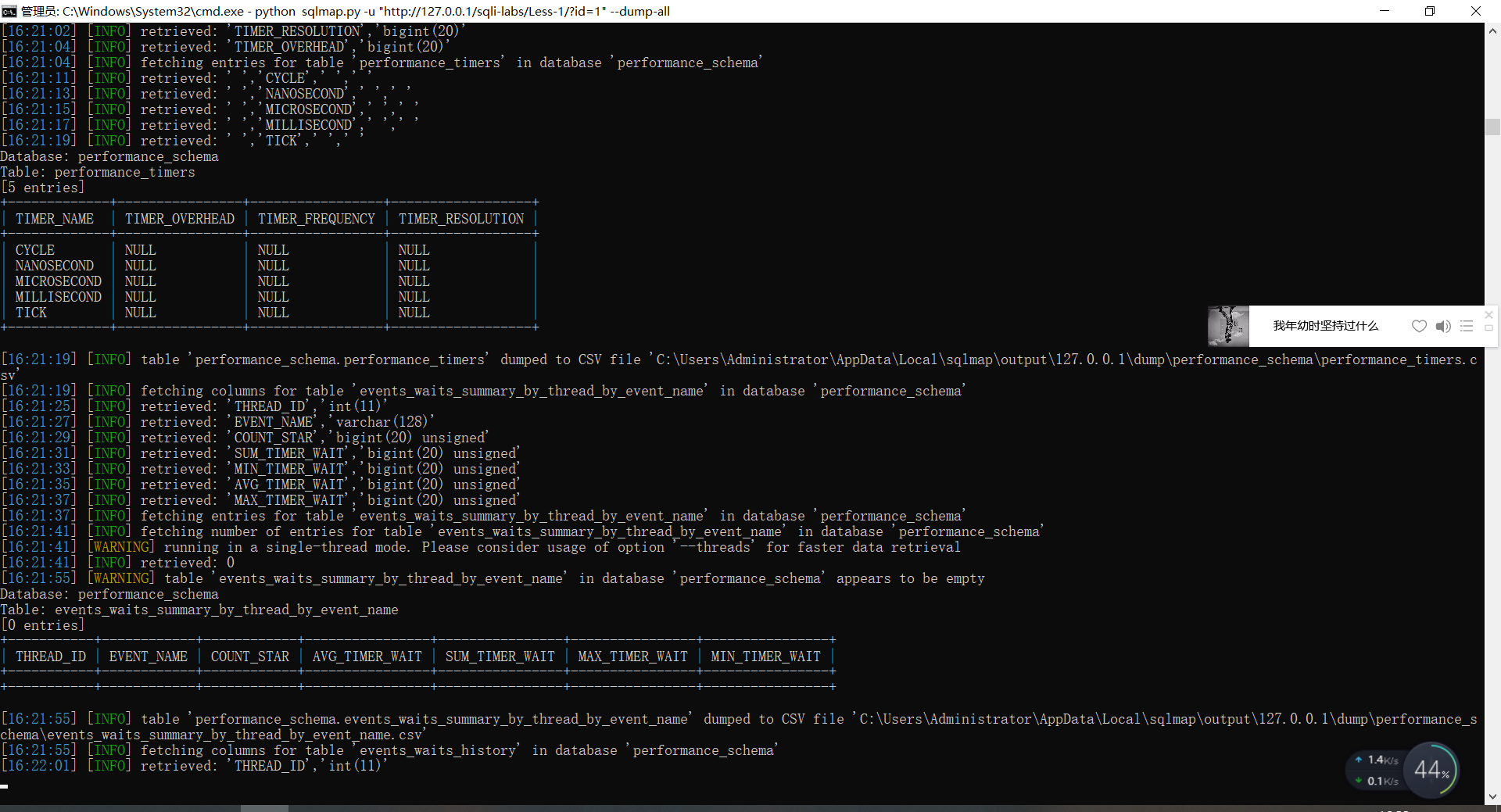The width and height of the screenshot is (1501, 812).
Task: Click the '[0 entries]' line
Action: 42,625
